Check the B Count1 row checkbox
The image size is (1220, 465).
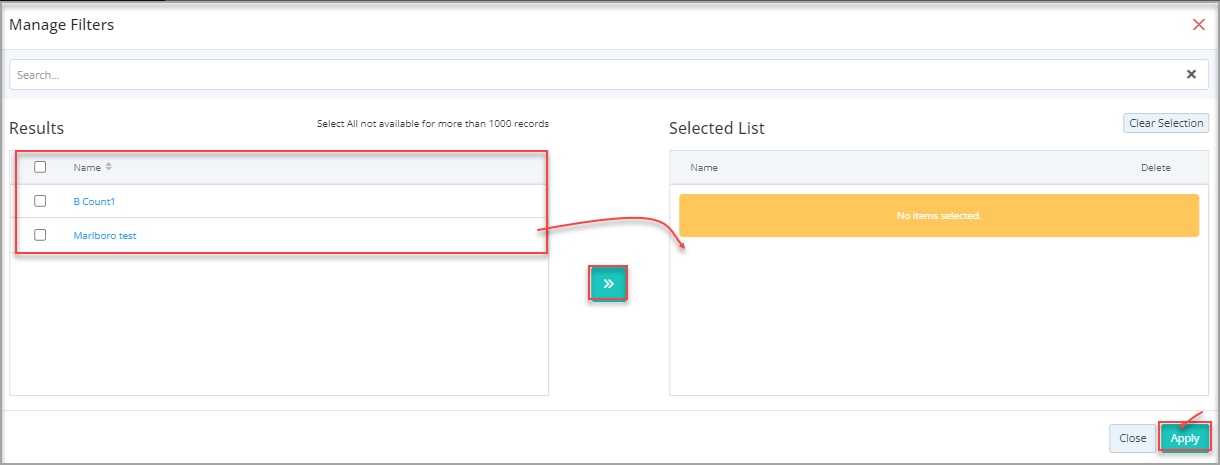(x=41, y=201)
